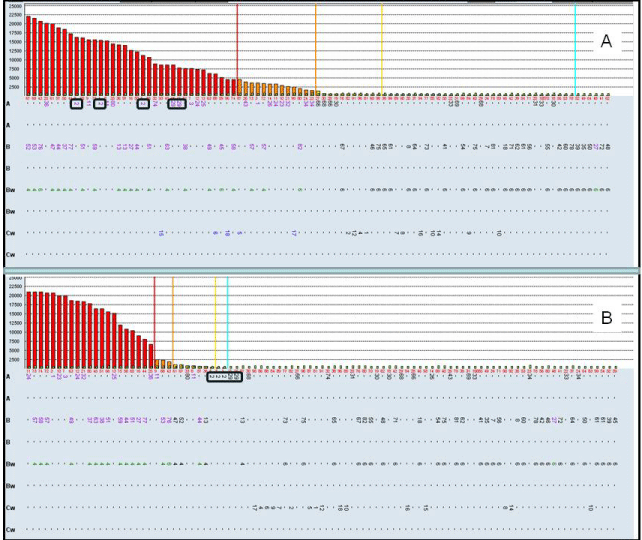This screenshot has width=642, height=540.
Task: Click the orange threshold line in panel B
Action: click(173, 321)
